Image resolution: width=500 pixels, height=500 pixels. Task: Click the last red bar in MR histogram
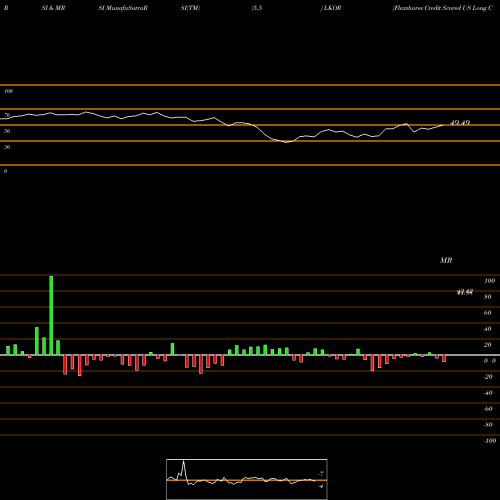click(444, 358)
